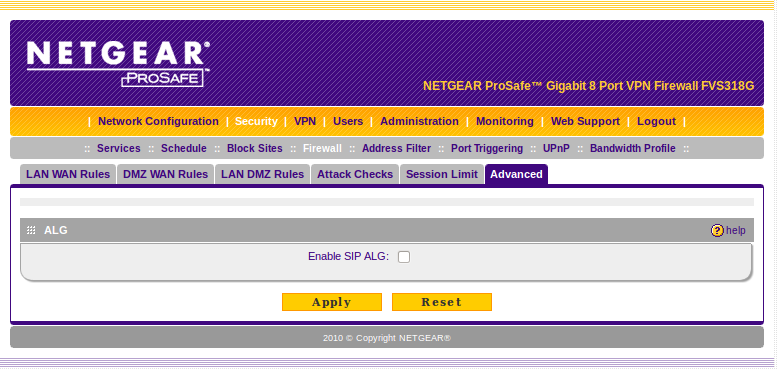777x369 pixels.
Task: Open Port Triggering submenu
Action: pyautogui.click(x=487, y=148)
